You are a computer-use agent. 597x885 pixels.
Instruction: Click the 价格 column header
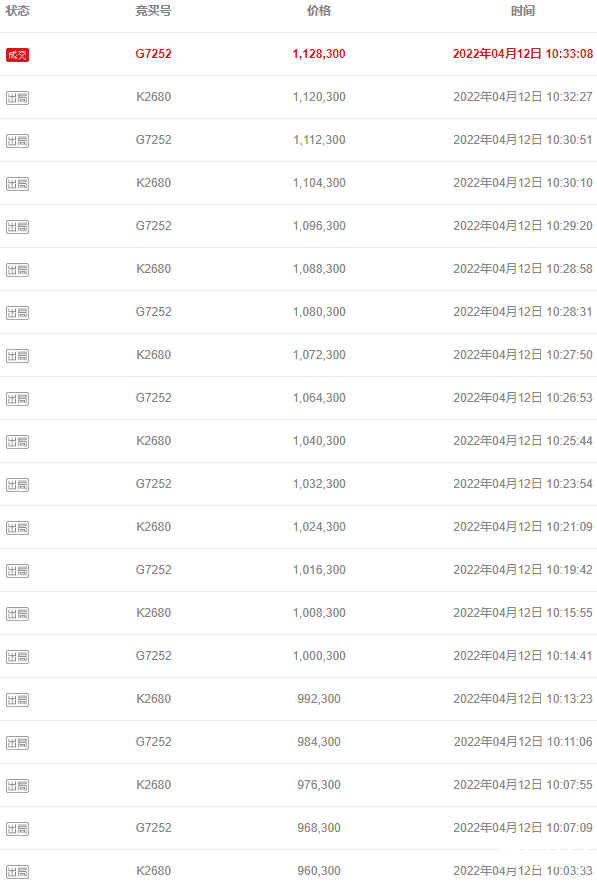coord(319,11)
